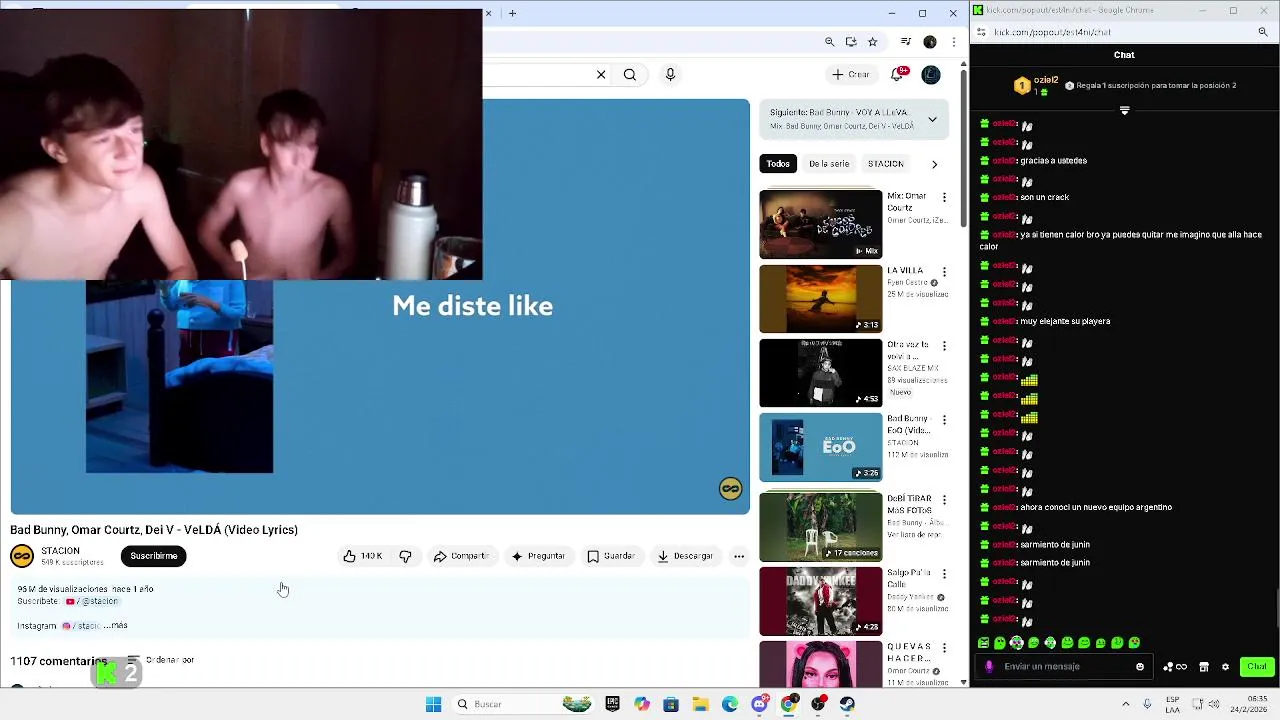Viewport: 1280px width, 720px height.
Task: Click the taskbar Buscar search box
Action: point(524,704)
